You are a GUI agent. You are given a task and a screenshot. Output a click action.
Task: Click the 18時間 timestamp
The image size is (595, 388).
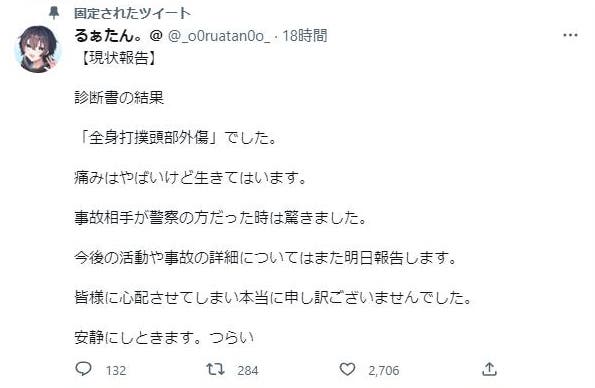(x=305, y=36)
